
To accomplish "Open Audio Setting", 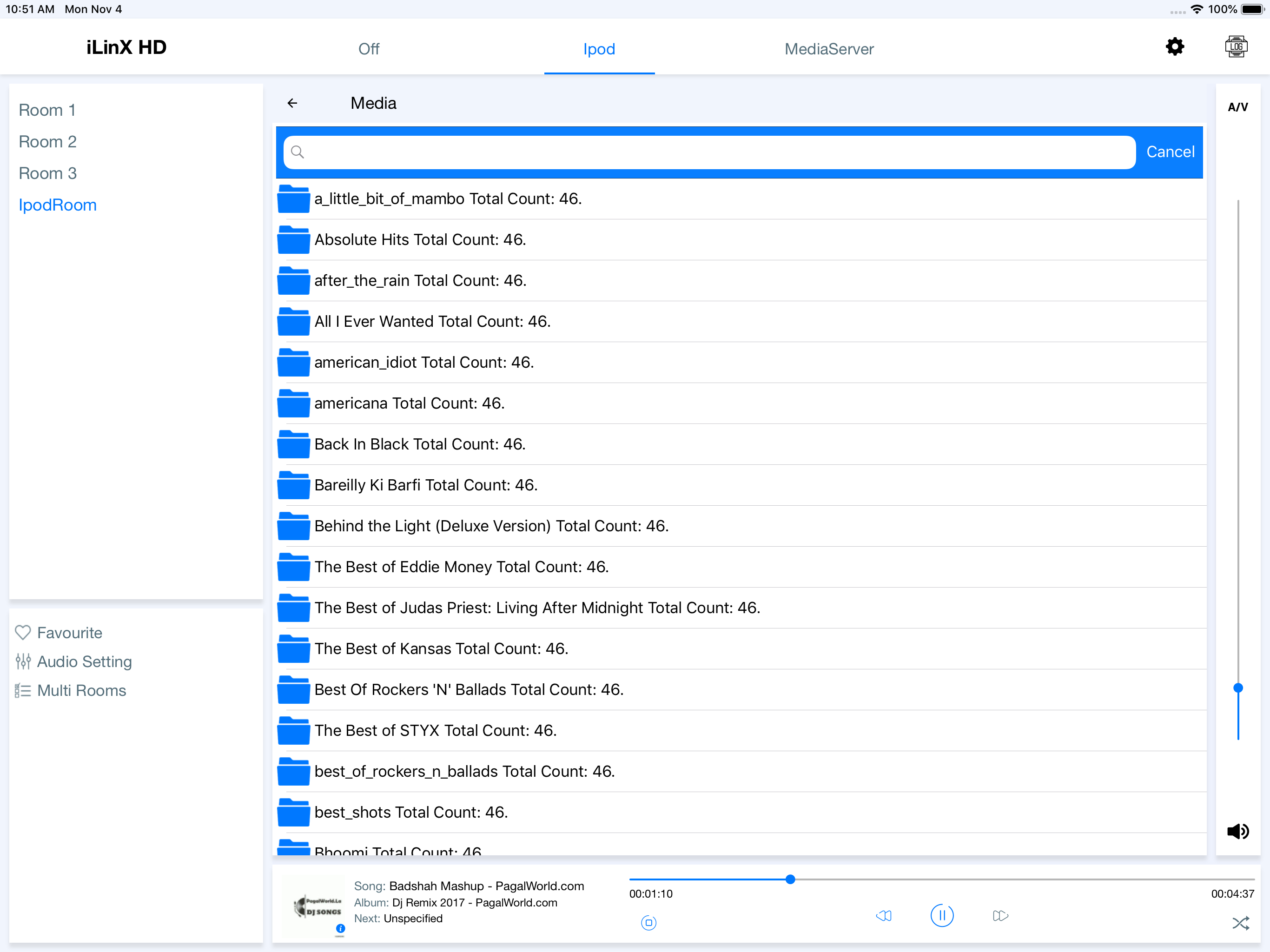I will pos(85,661).
